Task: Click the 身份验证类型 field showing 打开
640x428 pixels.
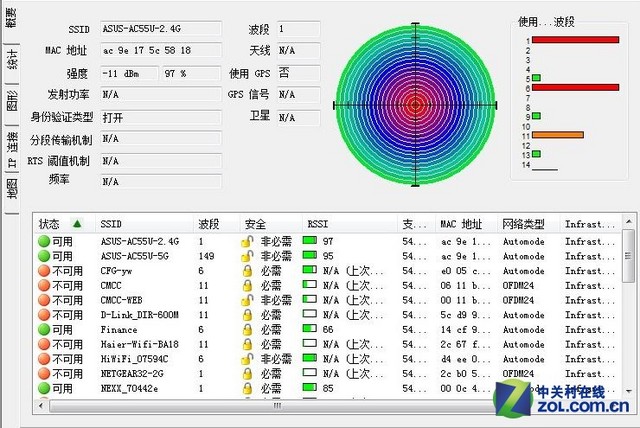Action: point(161,118)
